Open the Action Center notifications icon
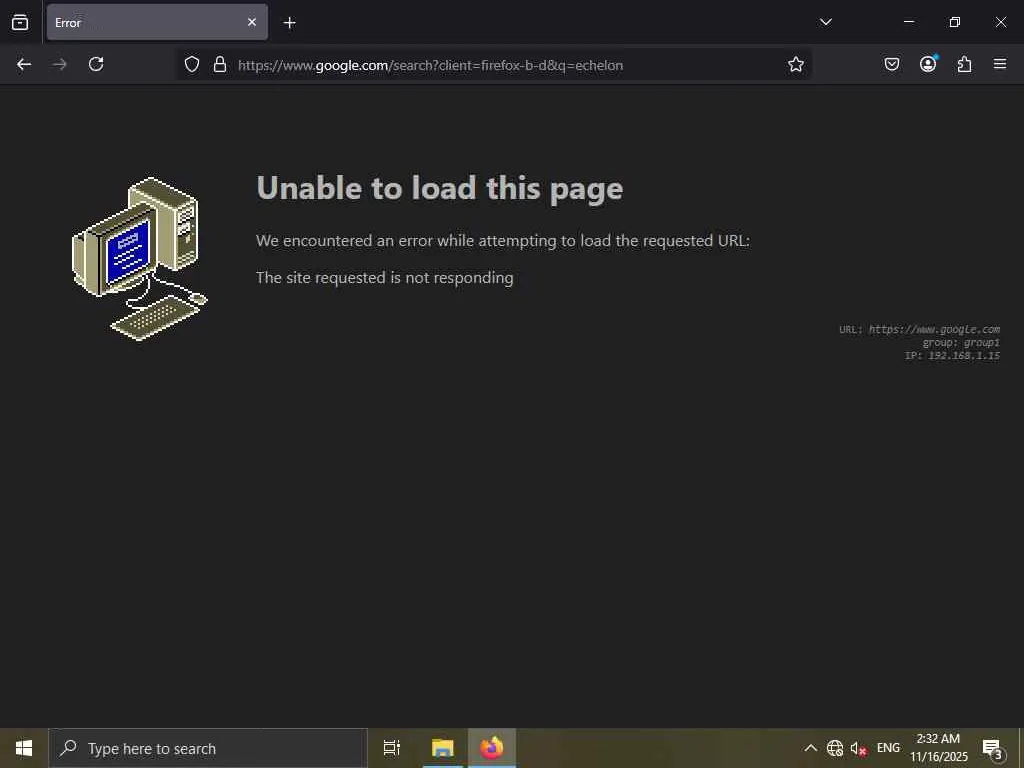Viewport: 1024px width, 768px height. pyautogui.click(x=992, y=748)
